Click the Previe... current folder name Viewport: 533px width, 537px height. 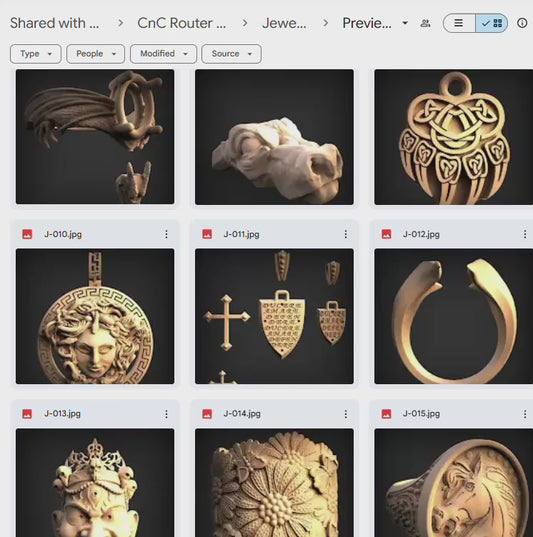tap(367, 23)
